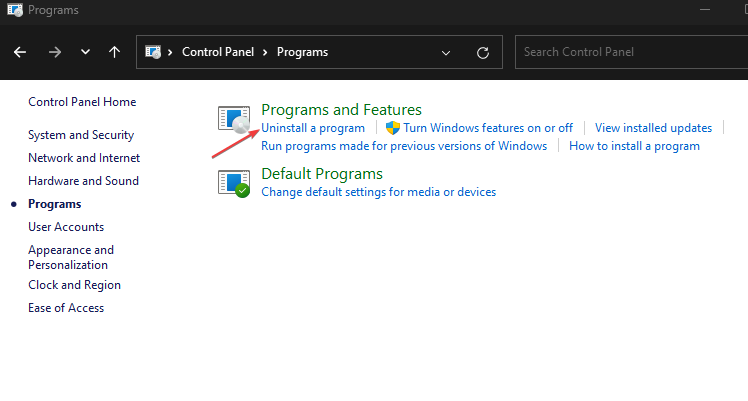
Task: Open Default Programs heading
Action: pos(322,174)
